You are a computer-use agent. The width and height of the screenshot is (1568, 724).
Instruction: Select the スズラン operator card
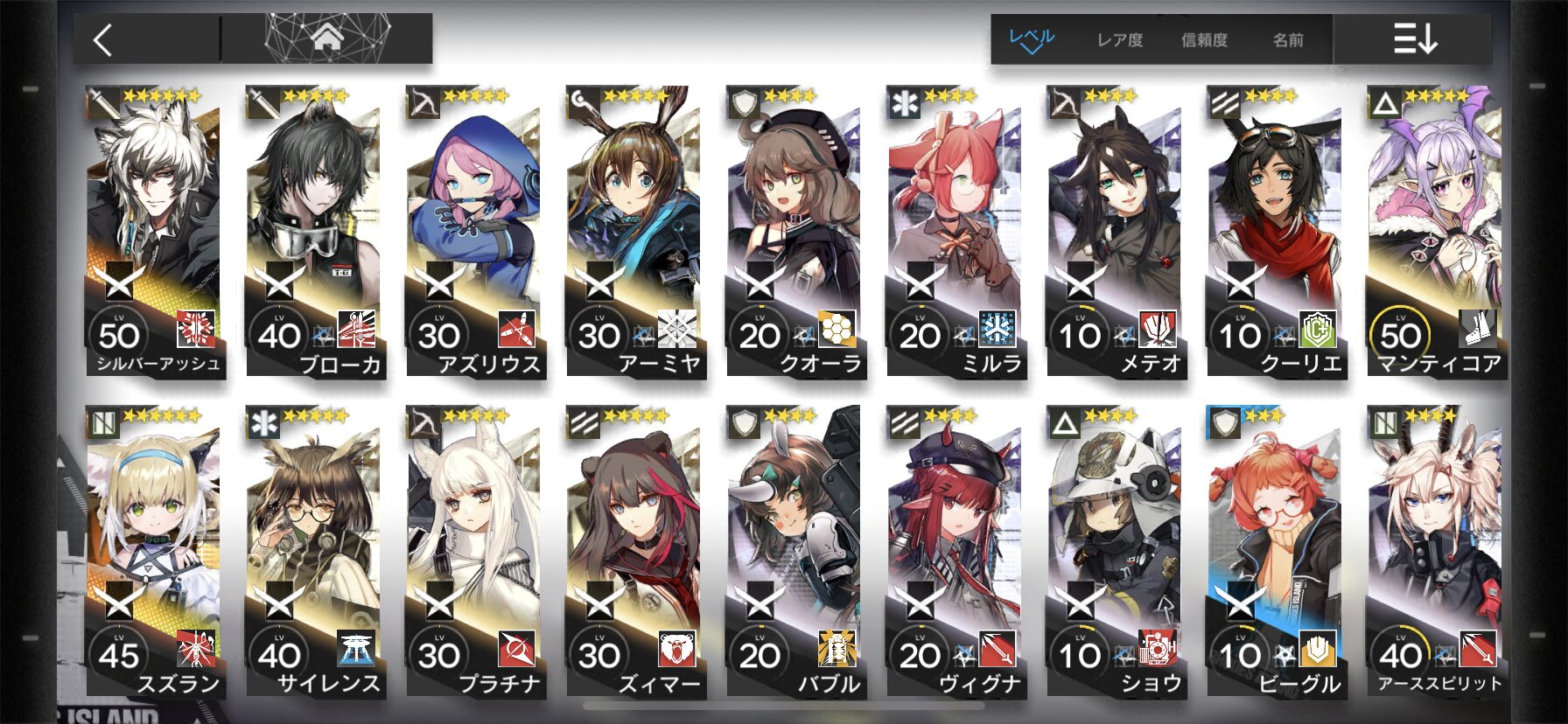pos(154,552)
